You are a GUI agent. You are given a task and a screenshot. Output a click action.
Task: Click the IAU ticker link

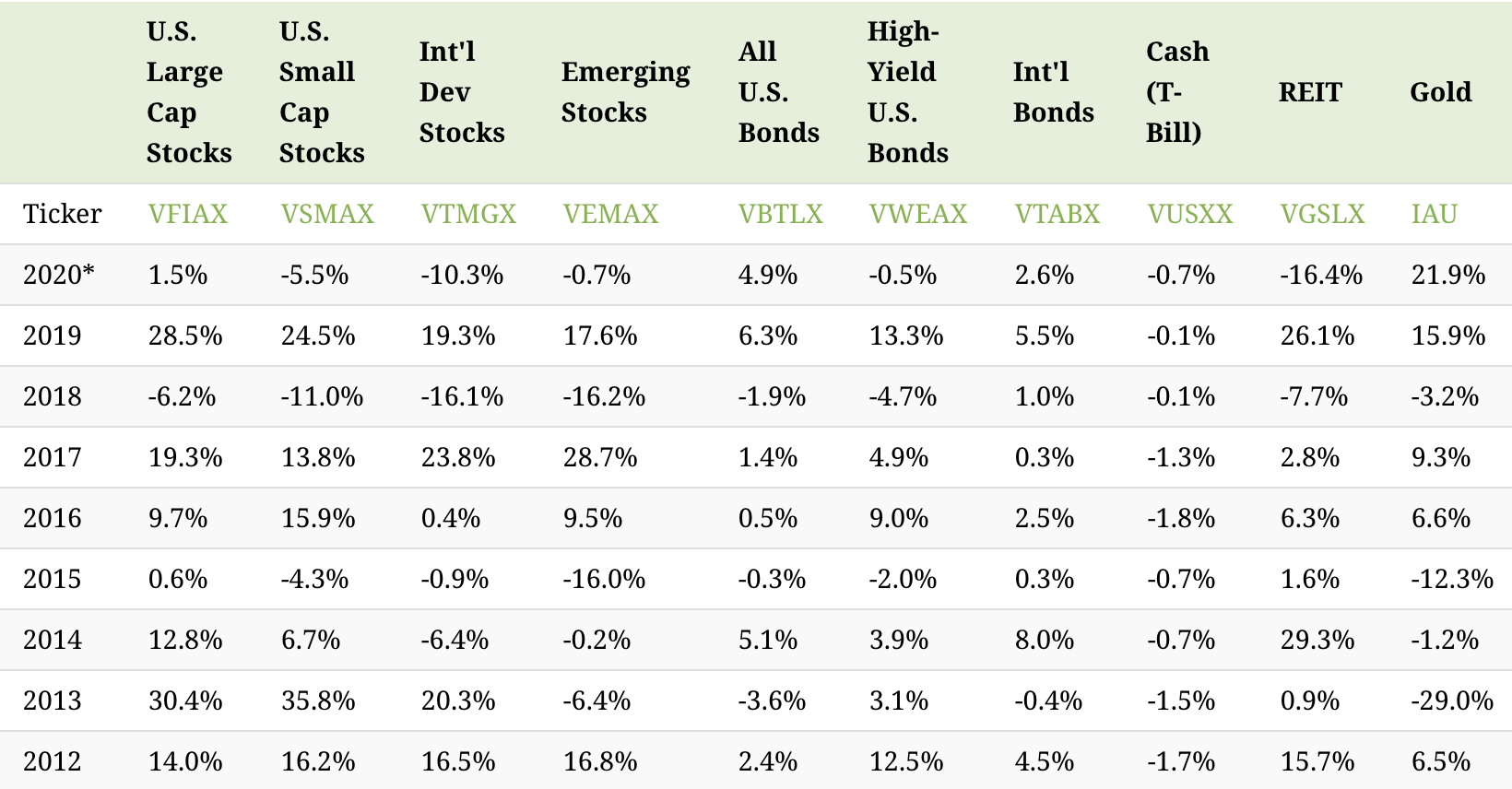click(1434, 214)
